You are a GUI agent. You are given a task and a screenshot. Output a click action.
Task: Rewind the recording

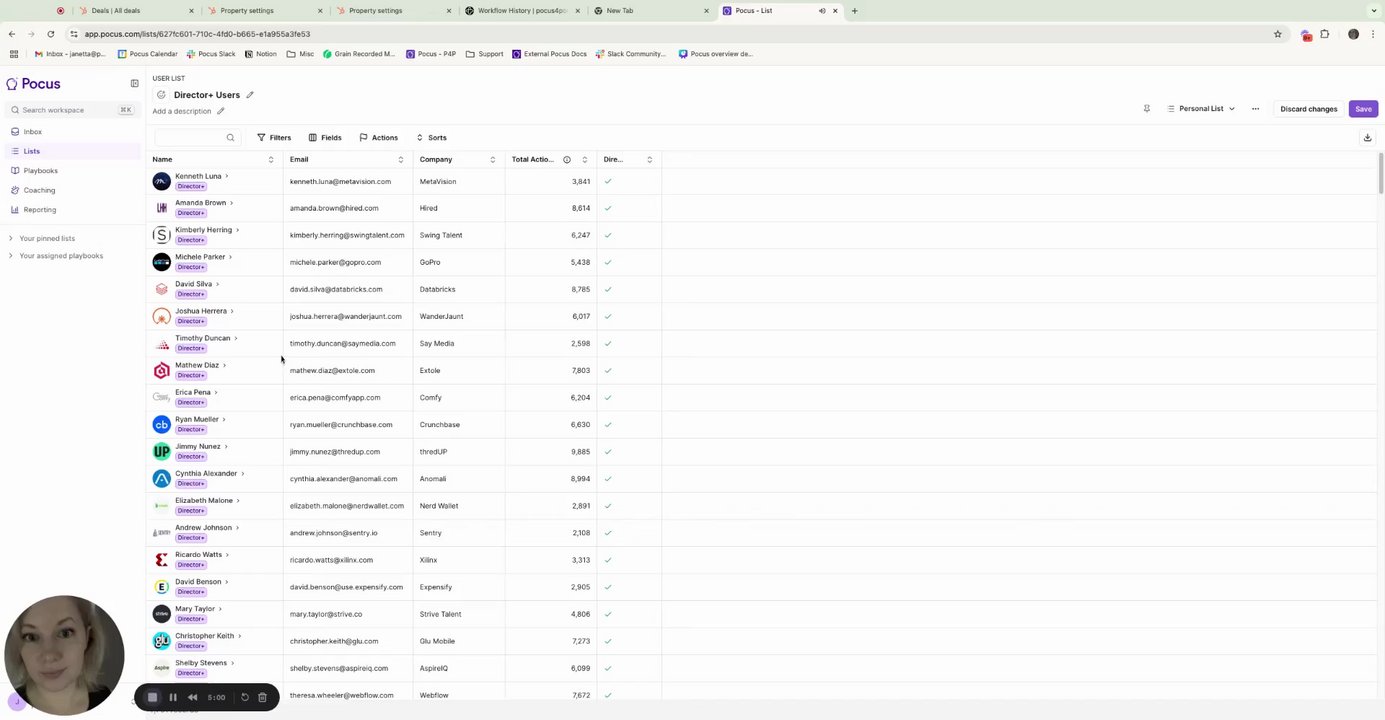[x=192, y=697]
